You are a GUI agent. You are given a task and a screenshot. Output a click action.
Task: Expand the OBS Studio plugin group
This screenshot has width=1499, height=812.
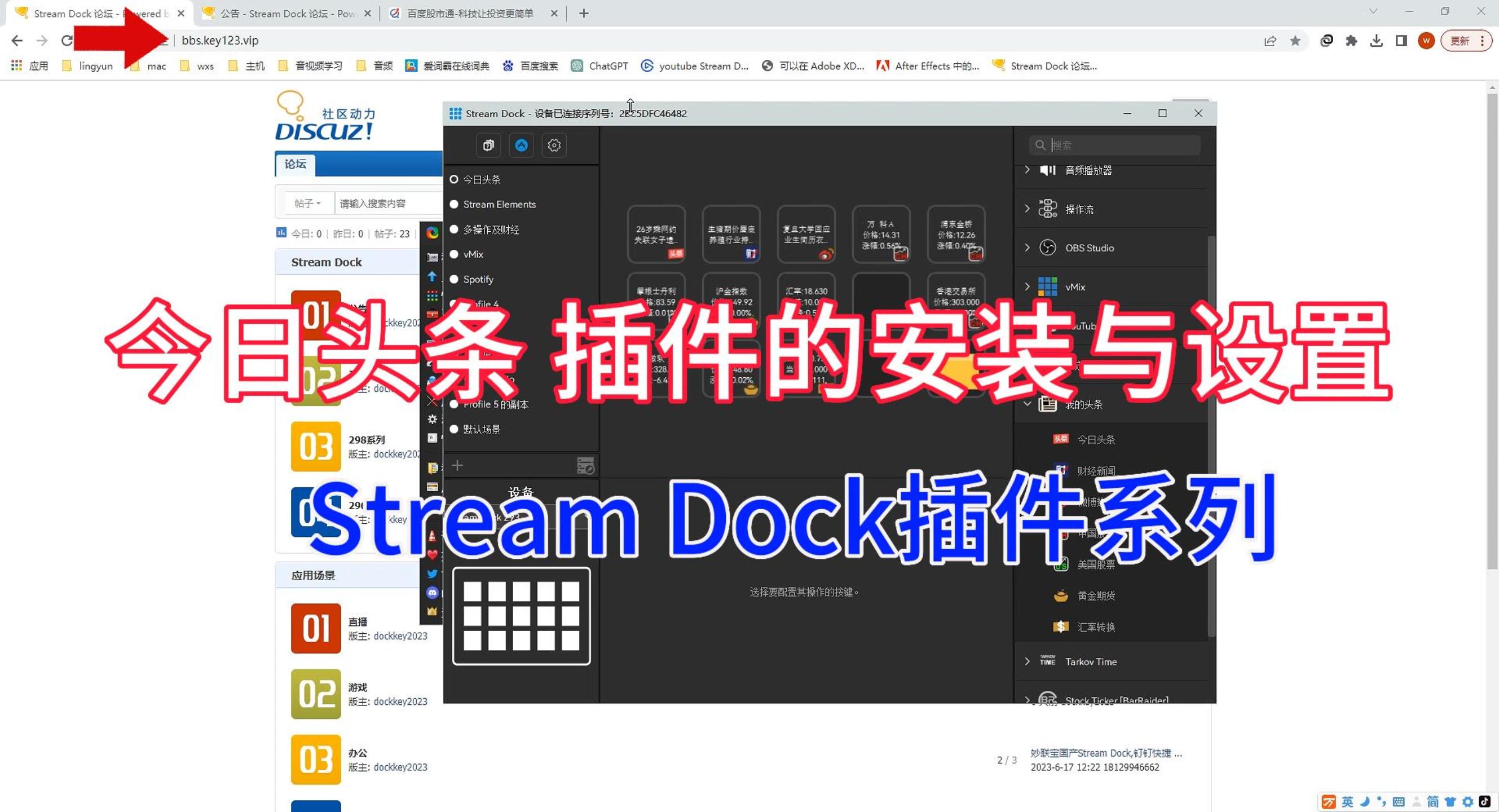coord(1027,248)
